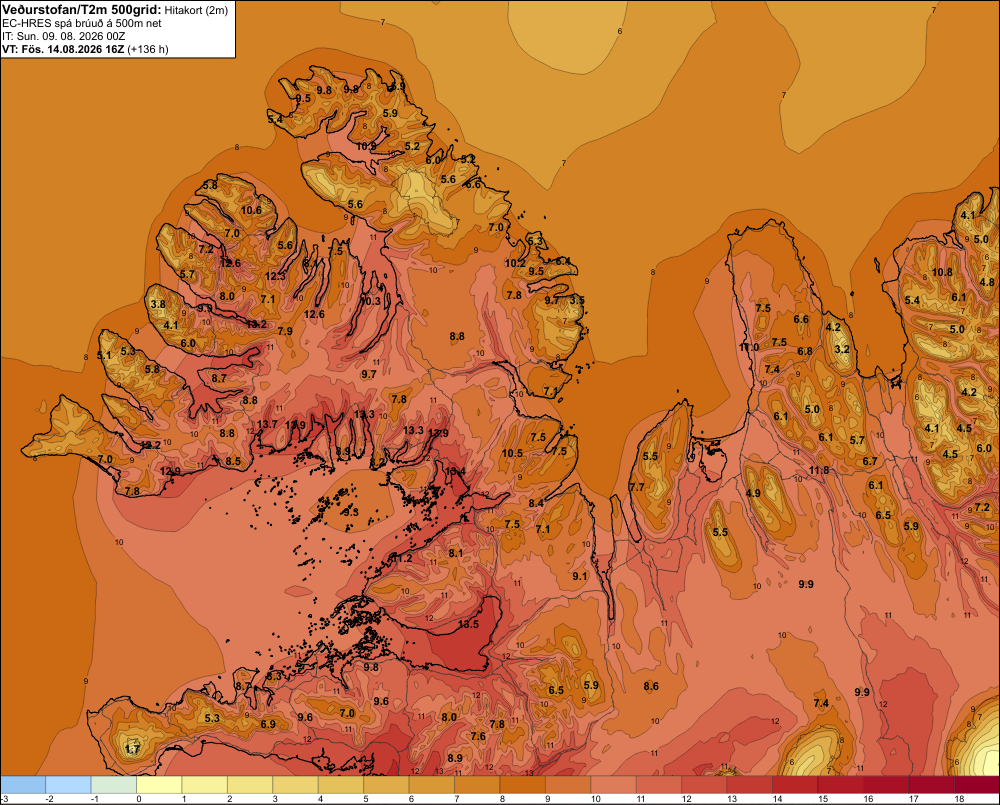Click the 10.8 temperature label
1000x805 pixels.
(x=942, y=272)
